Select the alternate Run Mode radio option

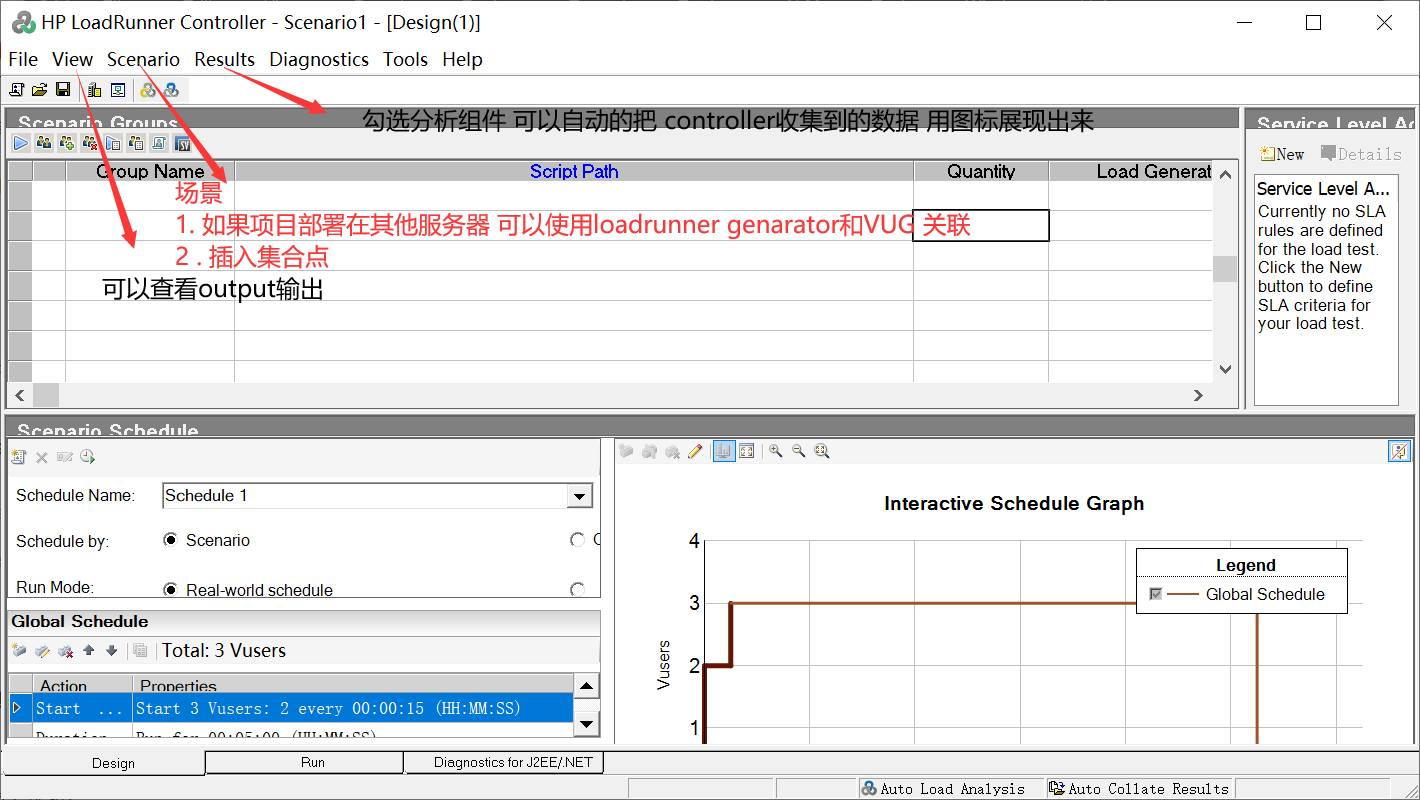577,590
